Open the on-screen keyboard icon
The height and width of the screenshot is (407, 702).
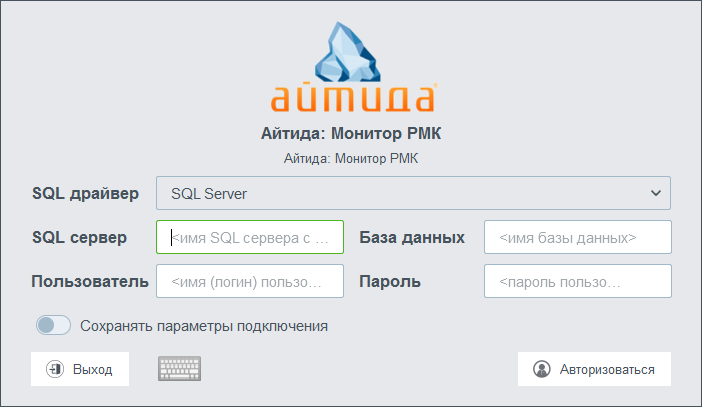180,369
